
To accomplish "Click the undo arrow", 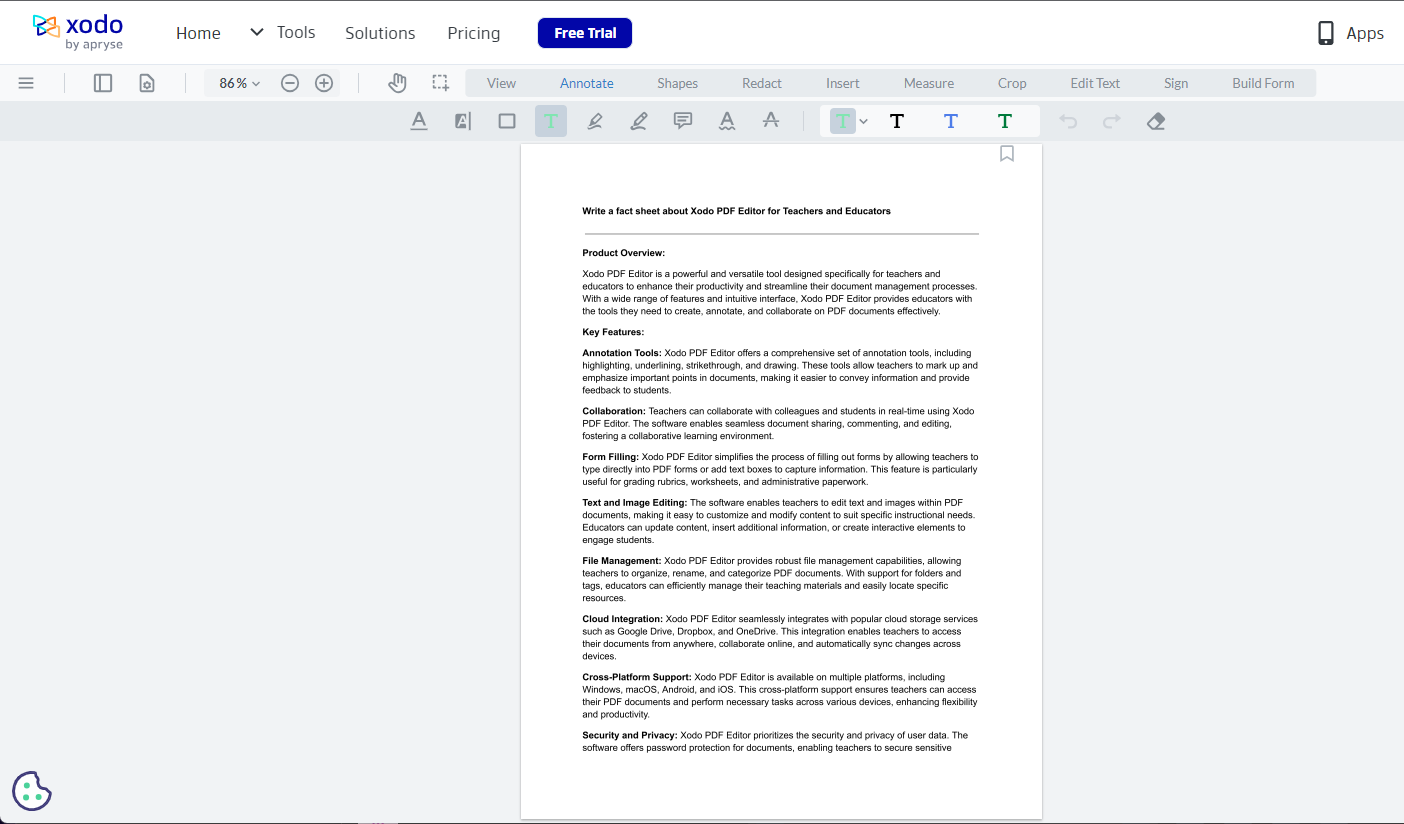I will [x=1068, y=121].
